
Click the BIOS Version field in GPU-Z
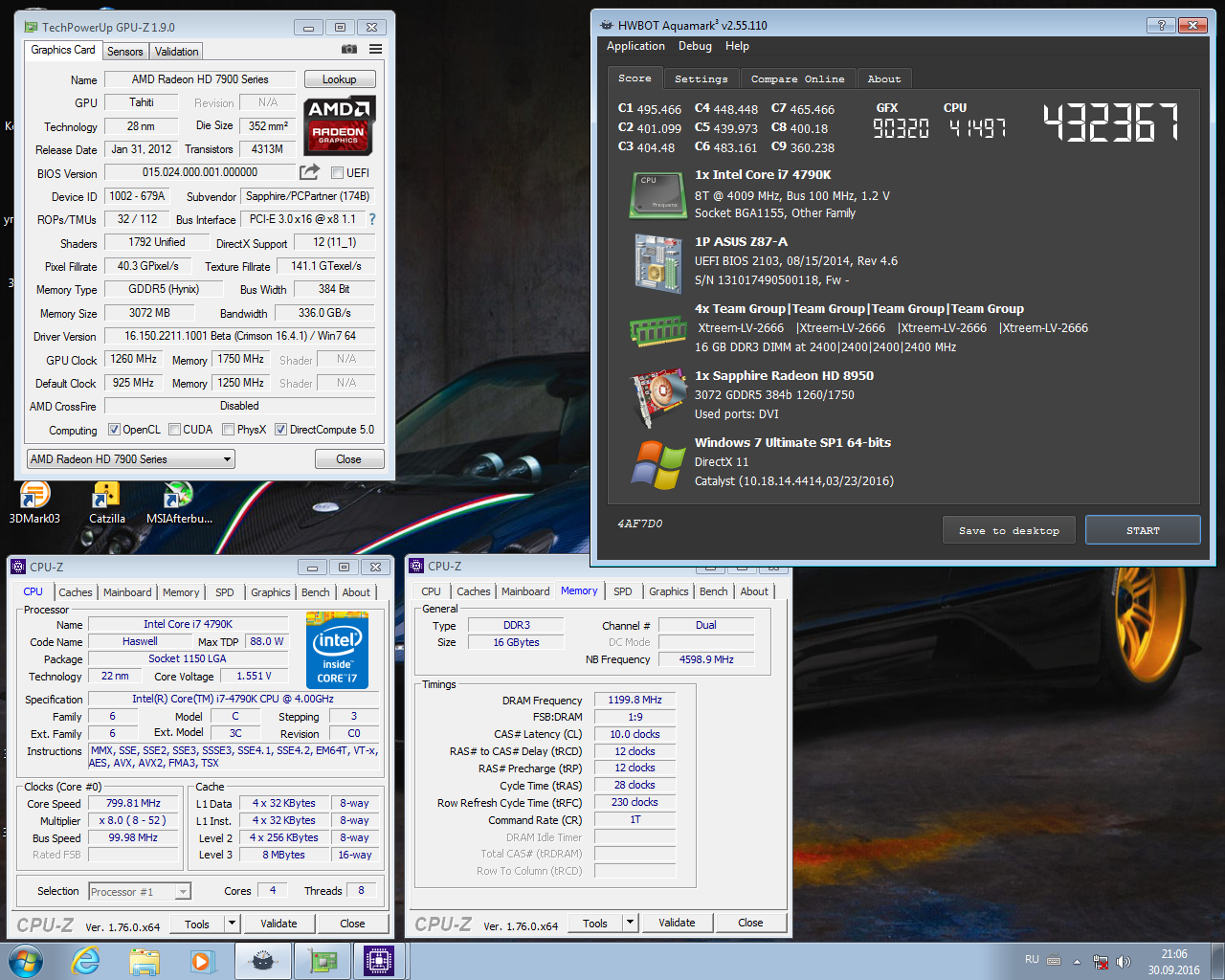pyautogui.click(x=200, y=172)
